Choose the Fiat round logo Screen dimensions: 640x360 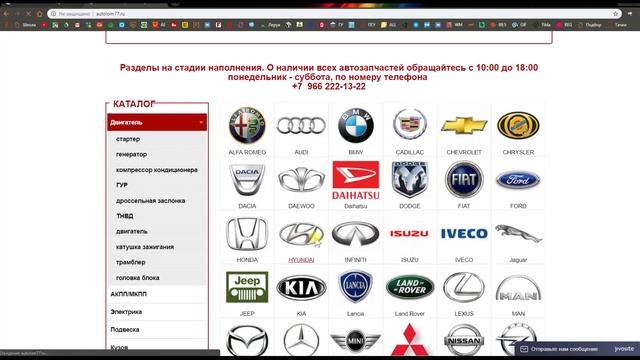coord(464,179)
